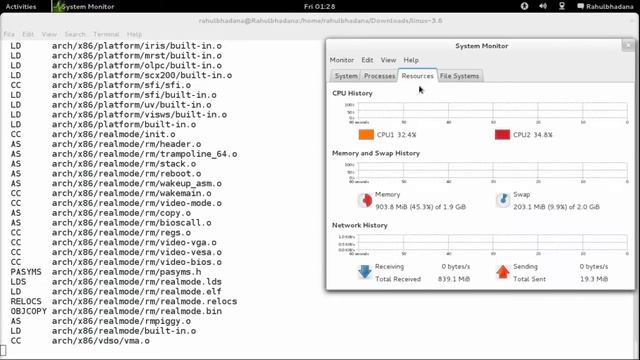Click the CPU1 32.4% label
The height and width of the screenshot is (360, 640).
click(396, 135)
